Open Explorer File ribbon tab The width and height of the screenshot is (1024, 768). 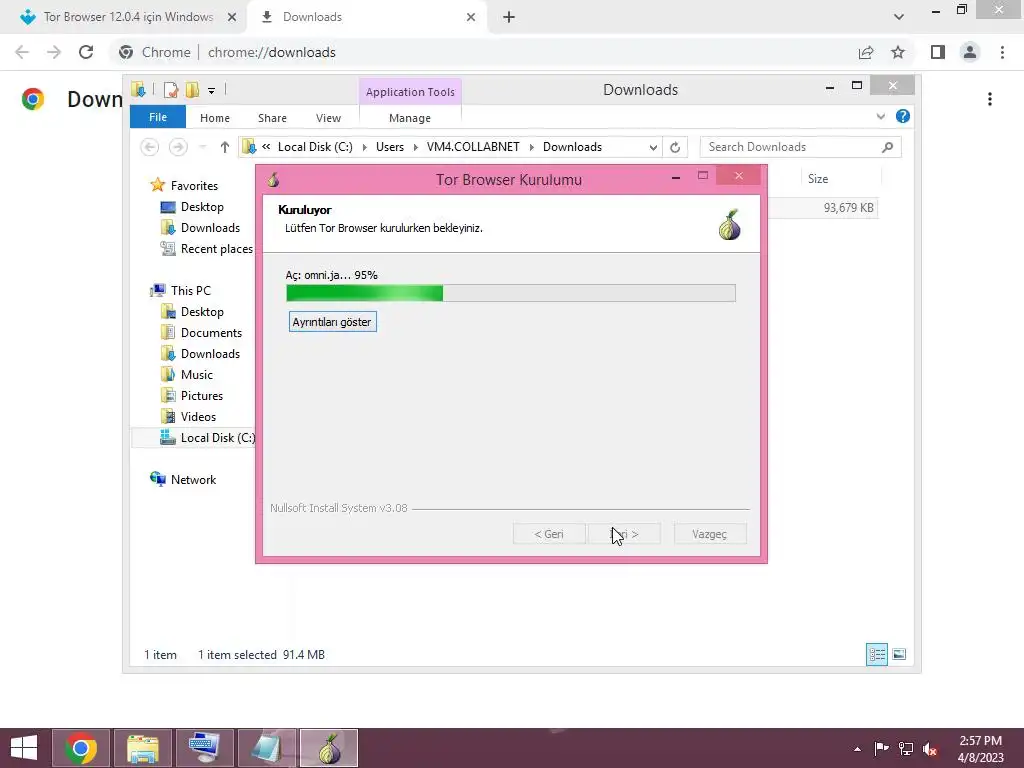click(157, 118)
